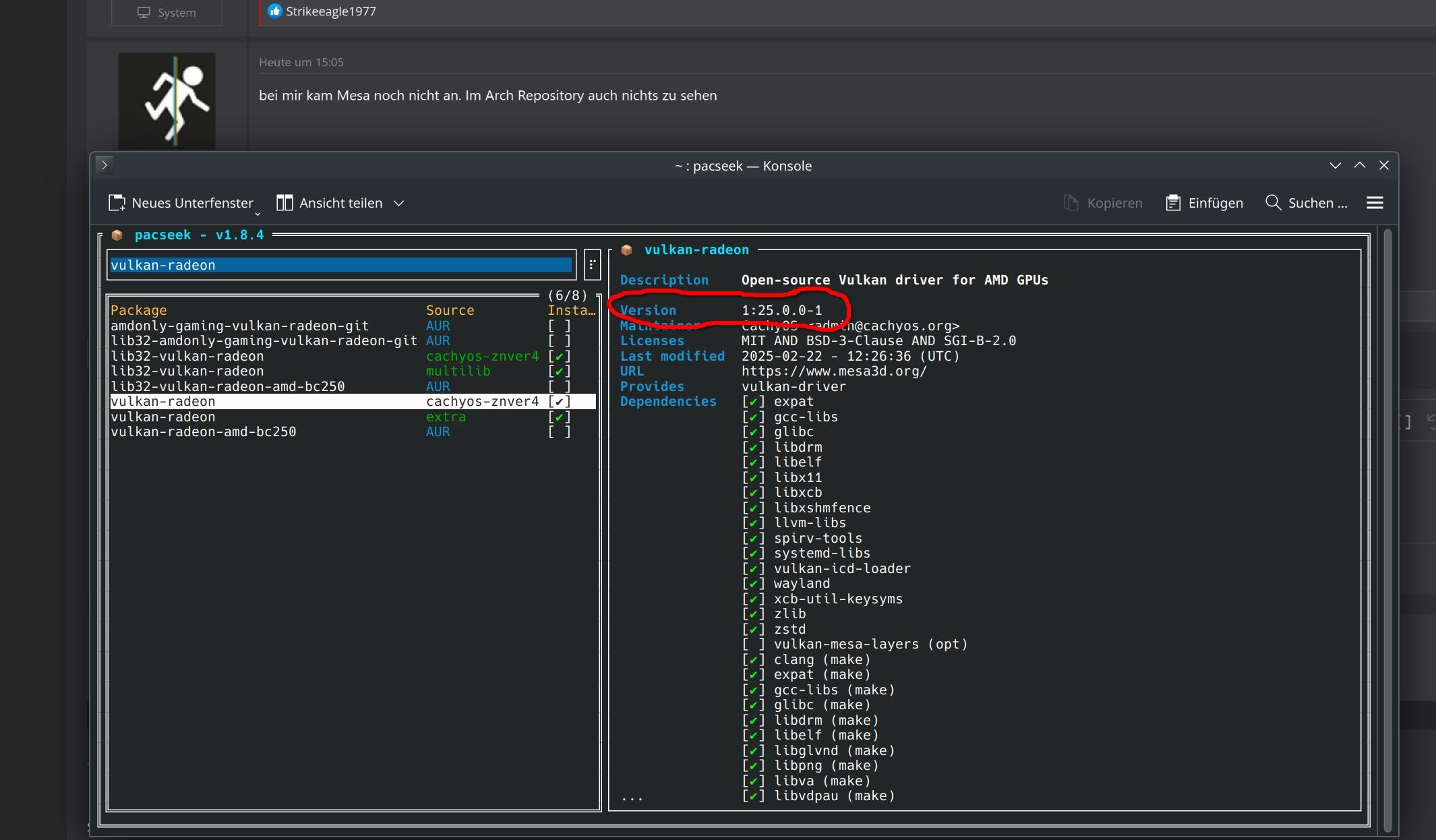Screen dimensions: 1436x840
Task: Click the Konsole vertical scrollbar
Action: tap(1387, 529)
